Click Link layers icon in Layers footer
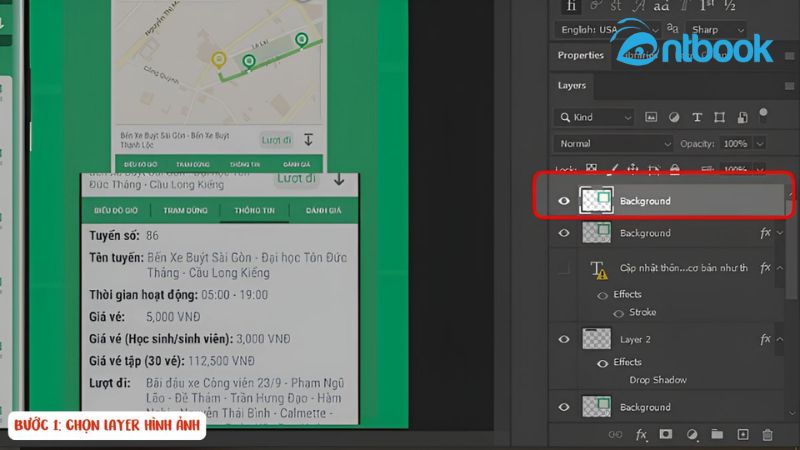Screen dimensions: 800x450 (x=615, y=435)
